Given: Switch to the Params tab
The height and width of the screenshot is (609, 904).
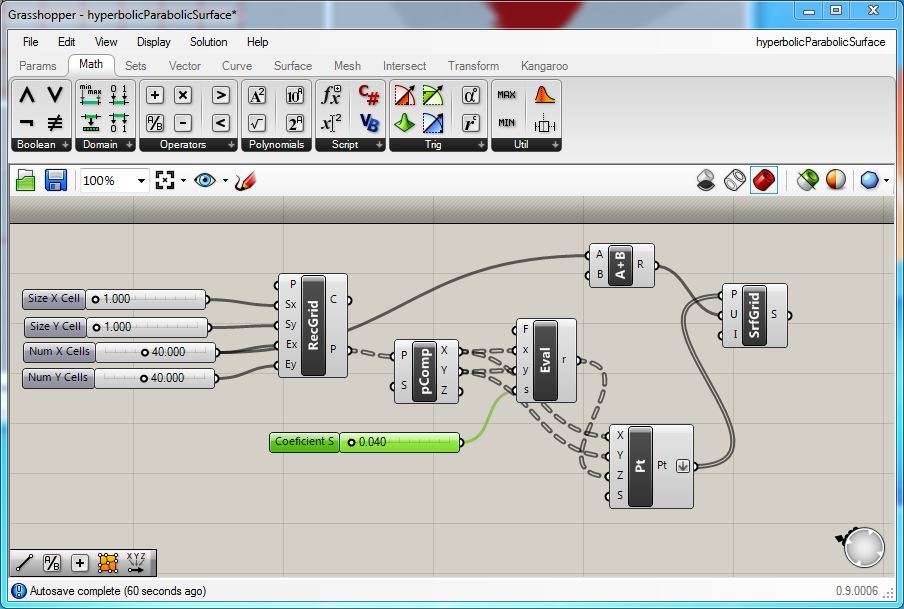Looking at the screenshot, I should 37,66.
